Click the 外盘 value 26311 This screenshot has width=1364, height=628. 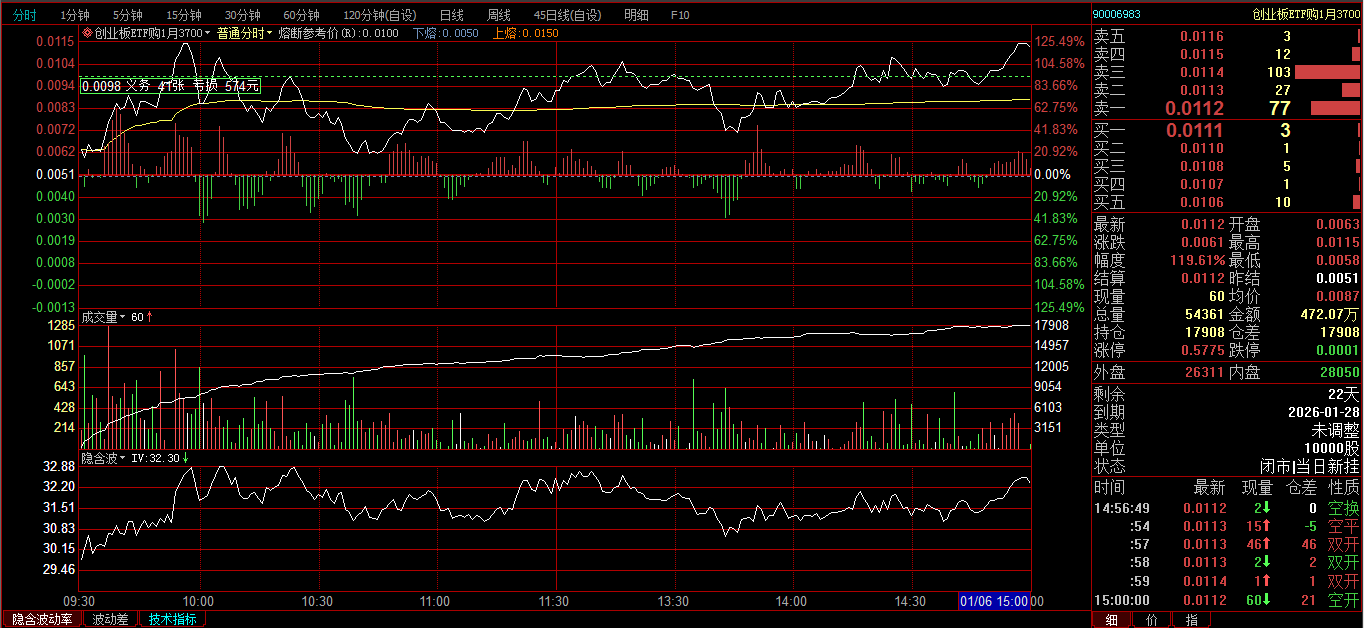coord(1204,373)
